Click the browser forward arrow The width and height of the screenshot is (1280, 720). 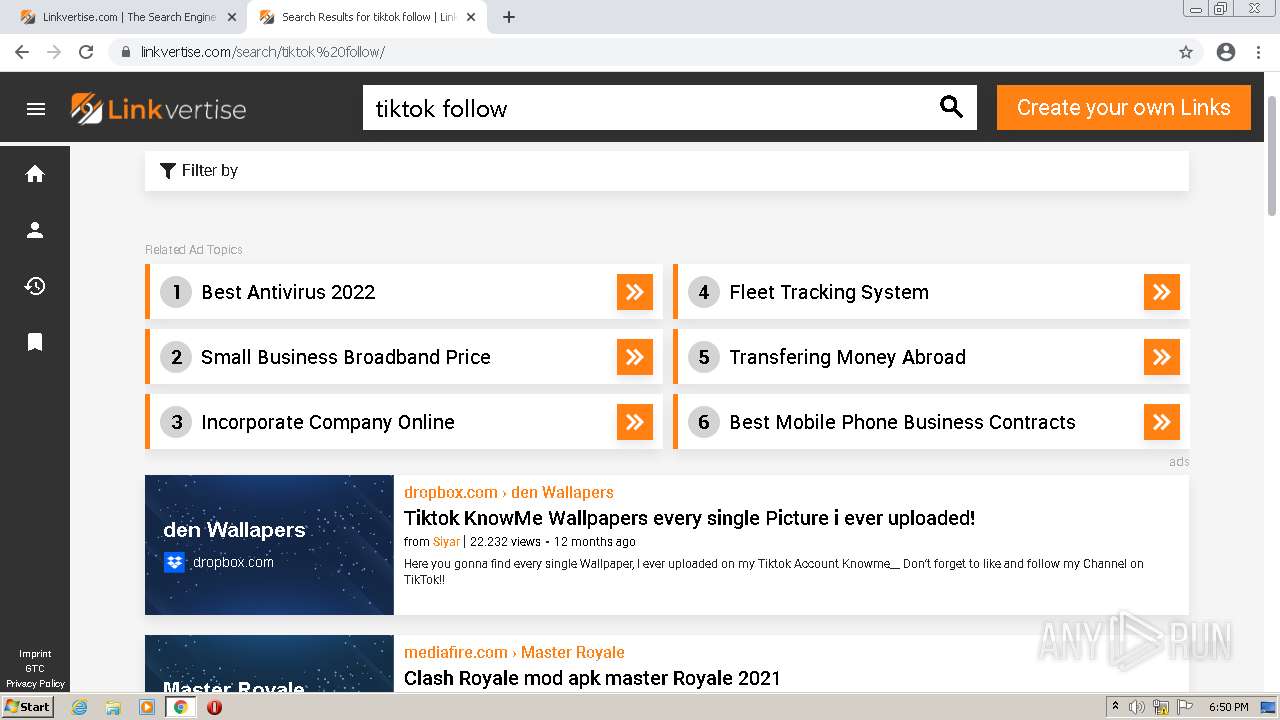coord(54,52)
